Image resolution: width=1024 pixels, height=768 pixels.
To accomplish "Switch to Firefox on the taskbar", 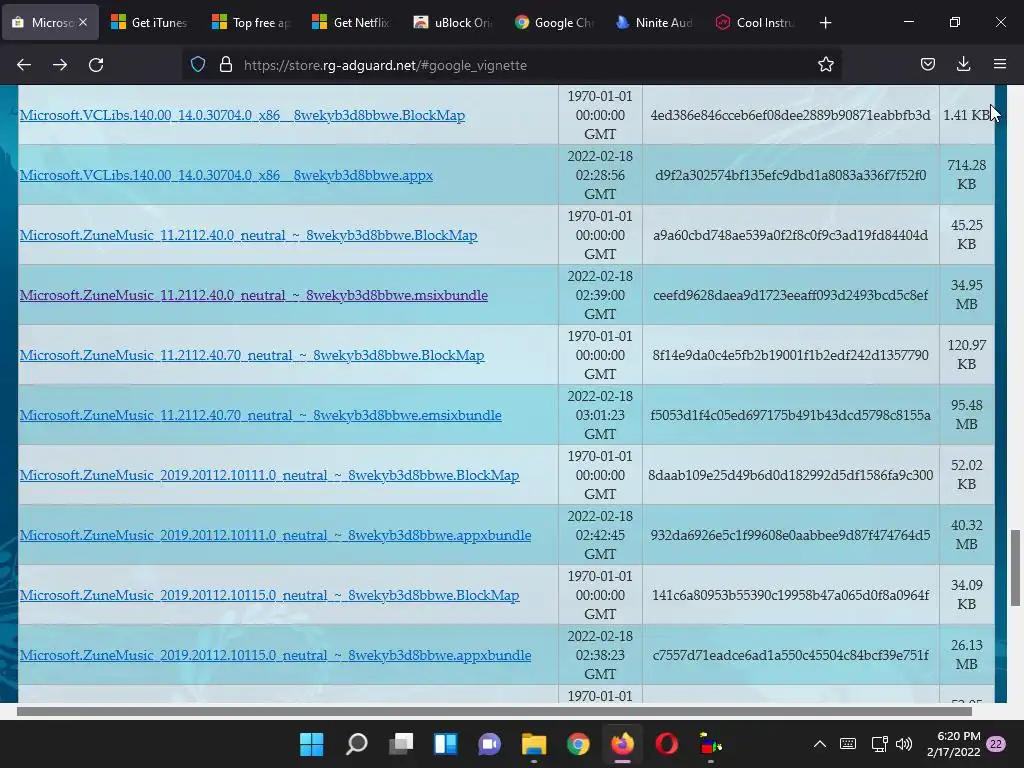I will tap(622, 744).
